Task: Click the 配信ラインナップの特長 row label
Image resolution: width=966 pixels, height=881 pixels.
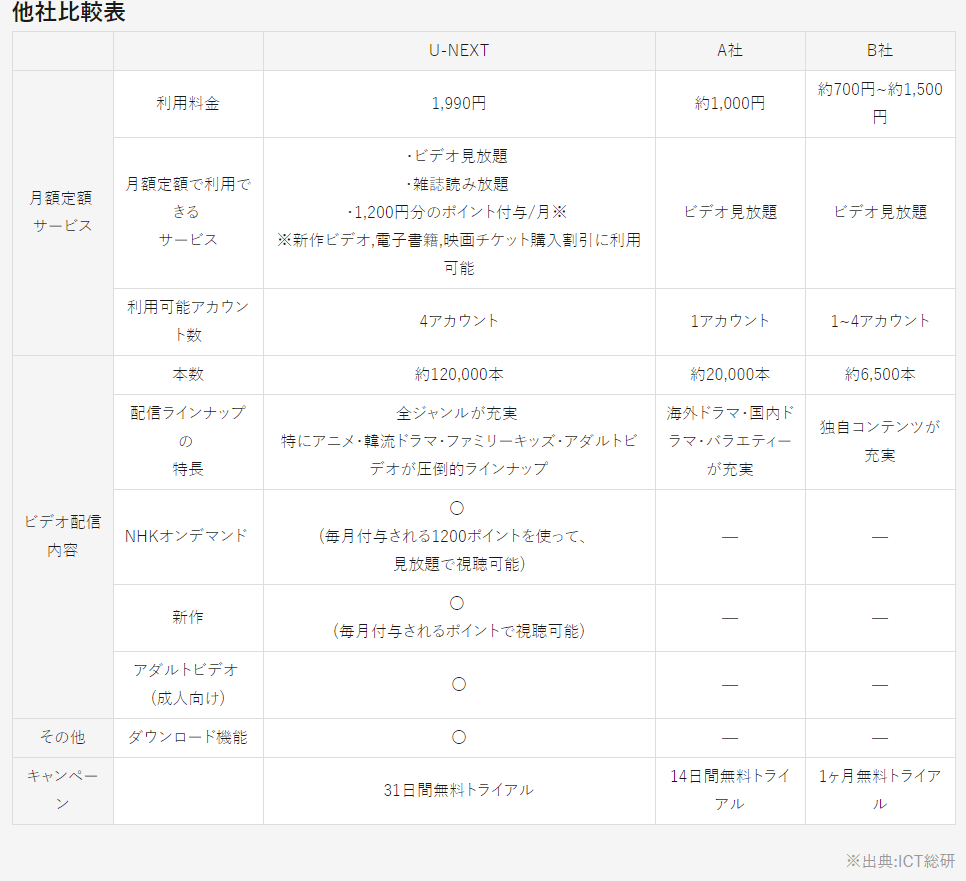Action: pyautogui.click(x=188, y=442)
